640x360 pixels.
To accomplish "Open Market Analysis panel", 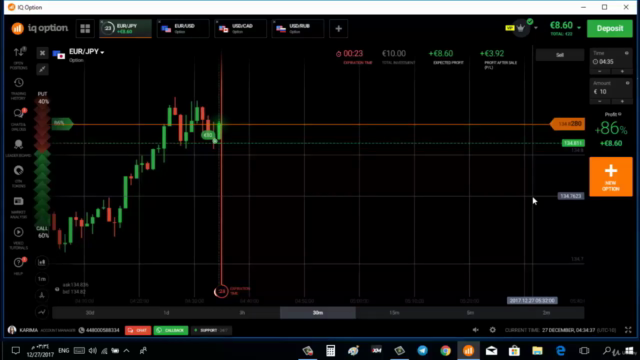I will click(x=18, y=207).
